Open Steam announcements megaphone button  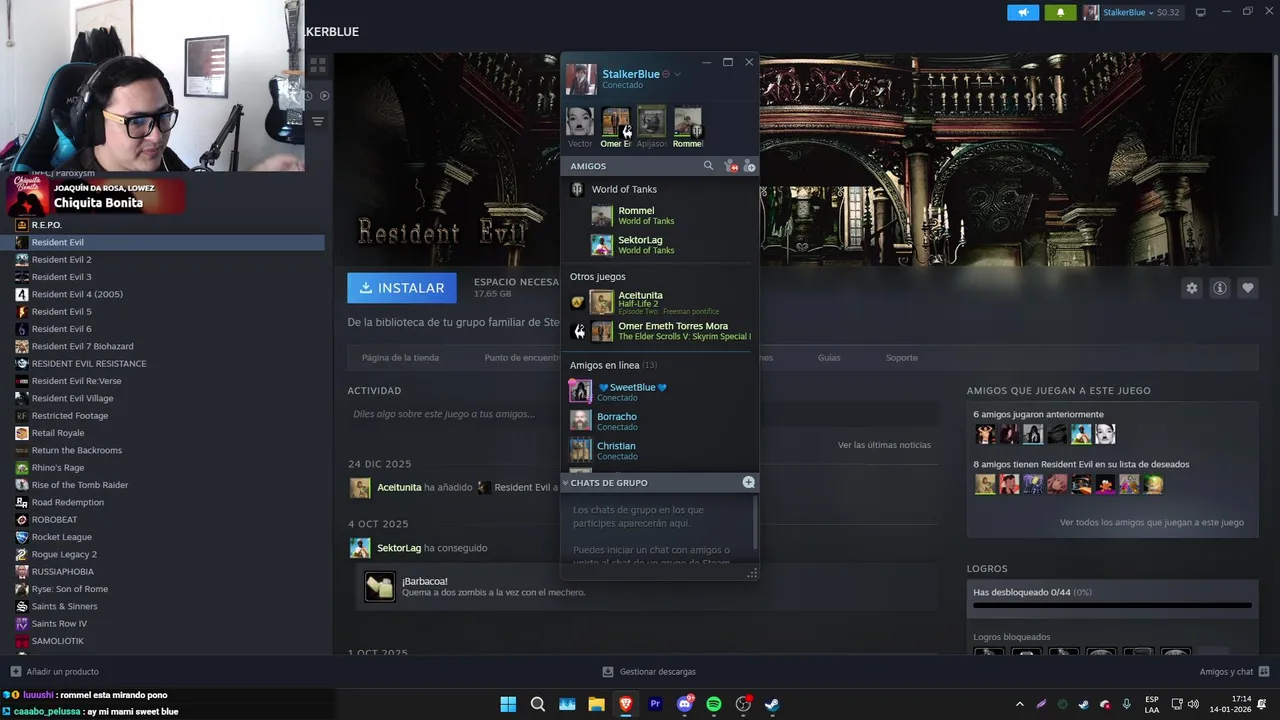point(1022,12)
